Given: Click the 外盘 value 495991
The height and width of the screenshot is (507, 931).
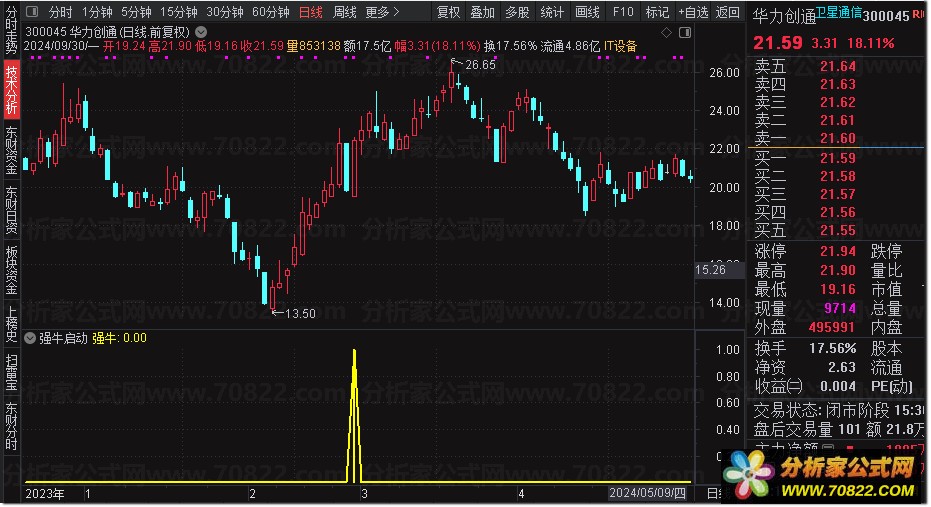Looking at the screenshot, I should point(832,327).
